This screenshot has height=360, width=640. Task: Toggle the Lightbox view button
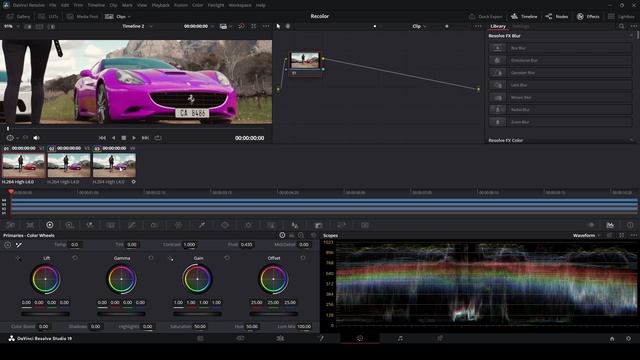[621, 17]
